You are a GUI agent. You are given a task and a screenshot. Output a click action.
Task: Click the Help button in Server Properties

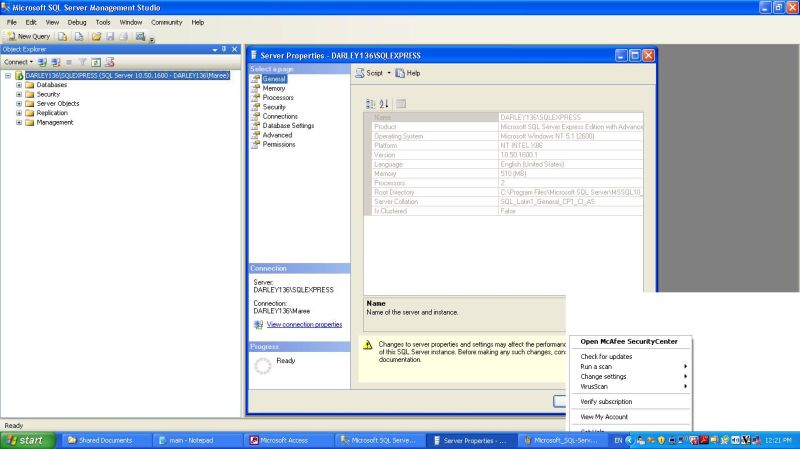[x=408, y=73]
